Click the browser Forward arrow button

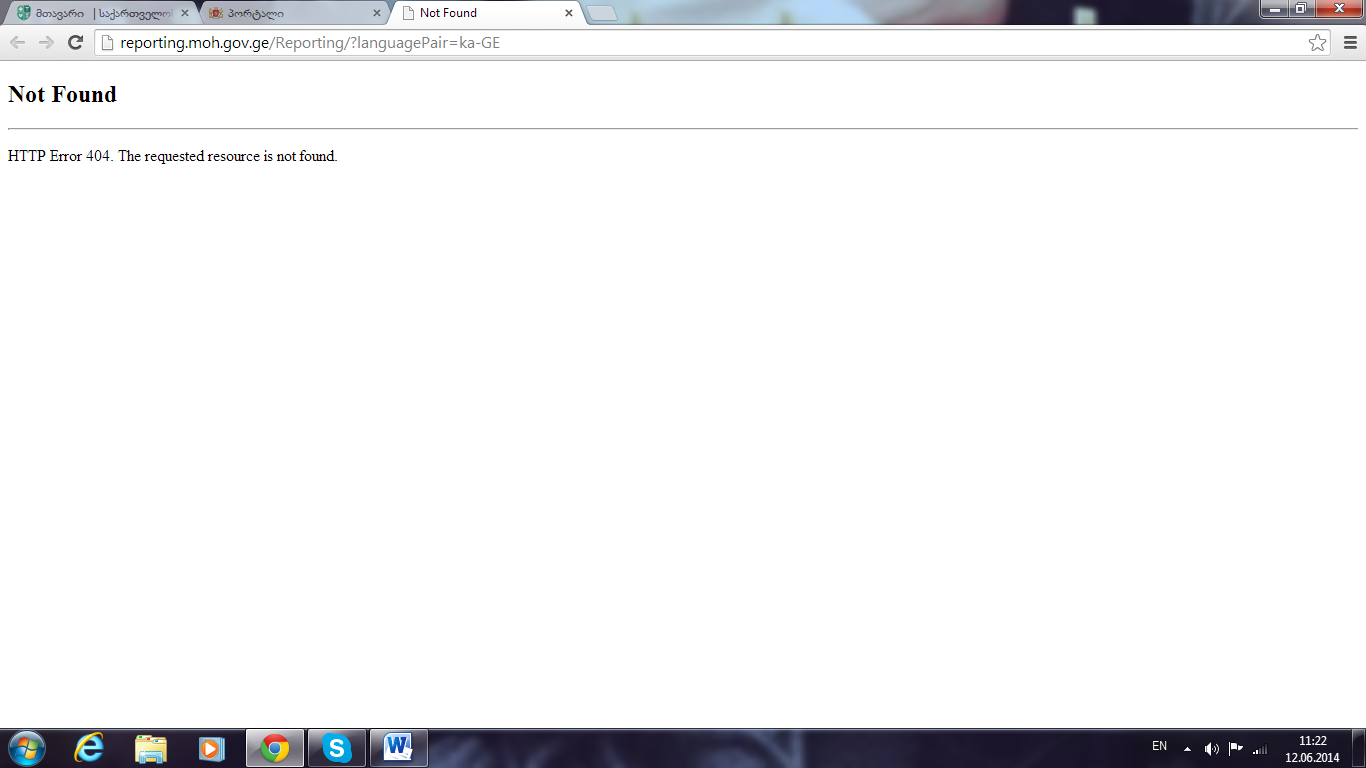click(46, 42)
